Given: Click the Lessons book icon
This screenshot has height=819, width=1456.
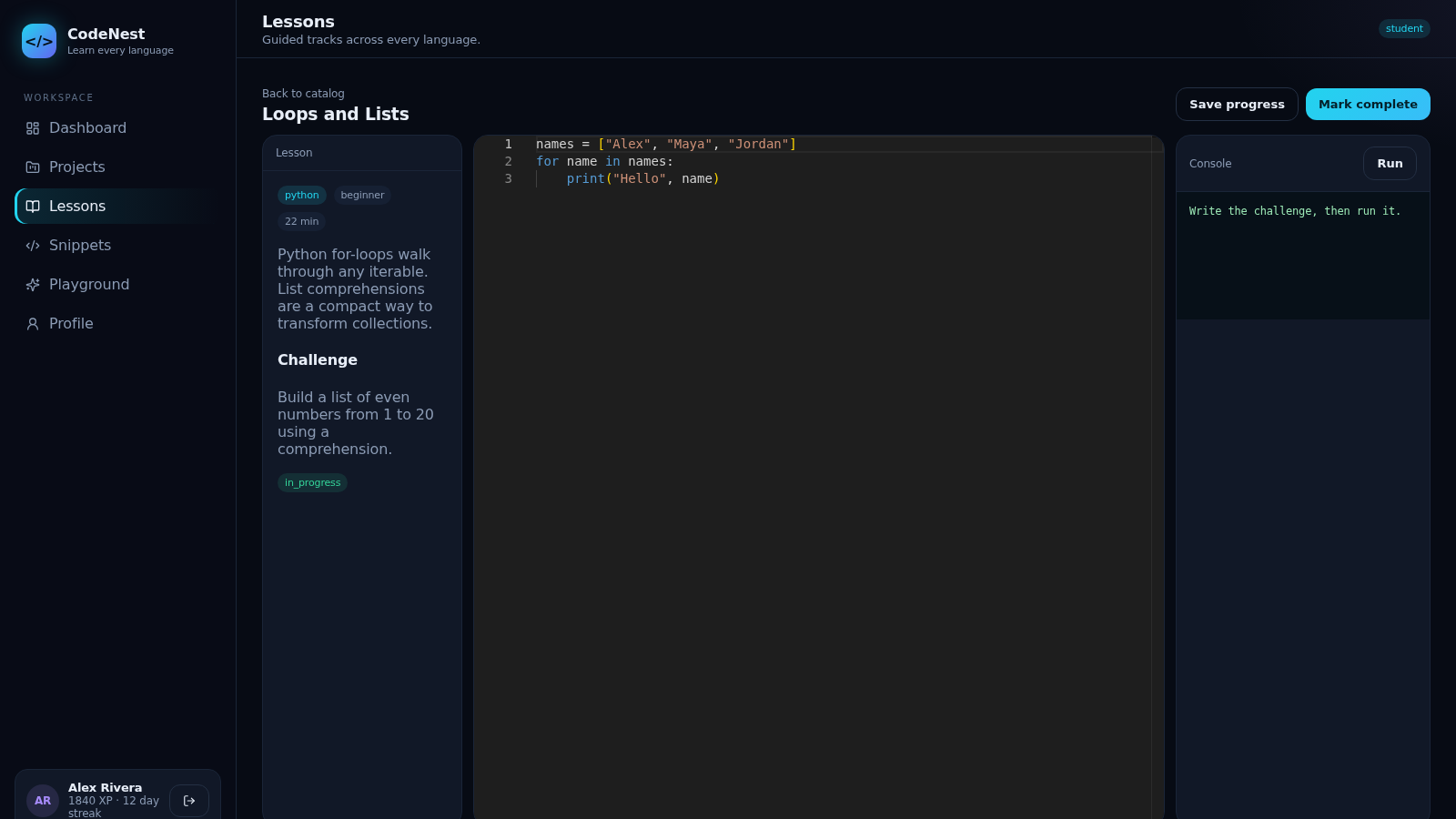Looking at the screenshot, I should tap(33, 207).
